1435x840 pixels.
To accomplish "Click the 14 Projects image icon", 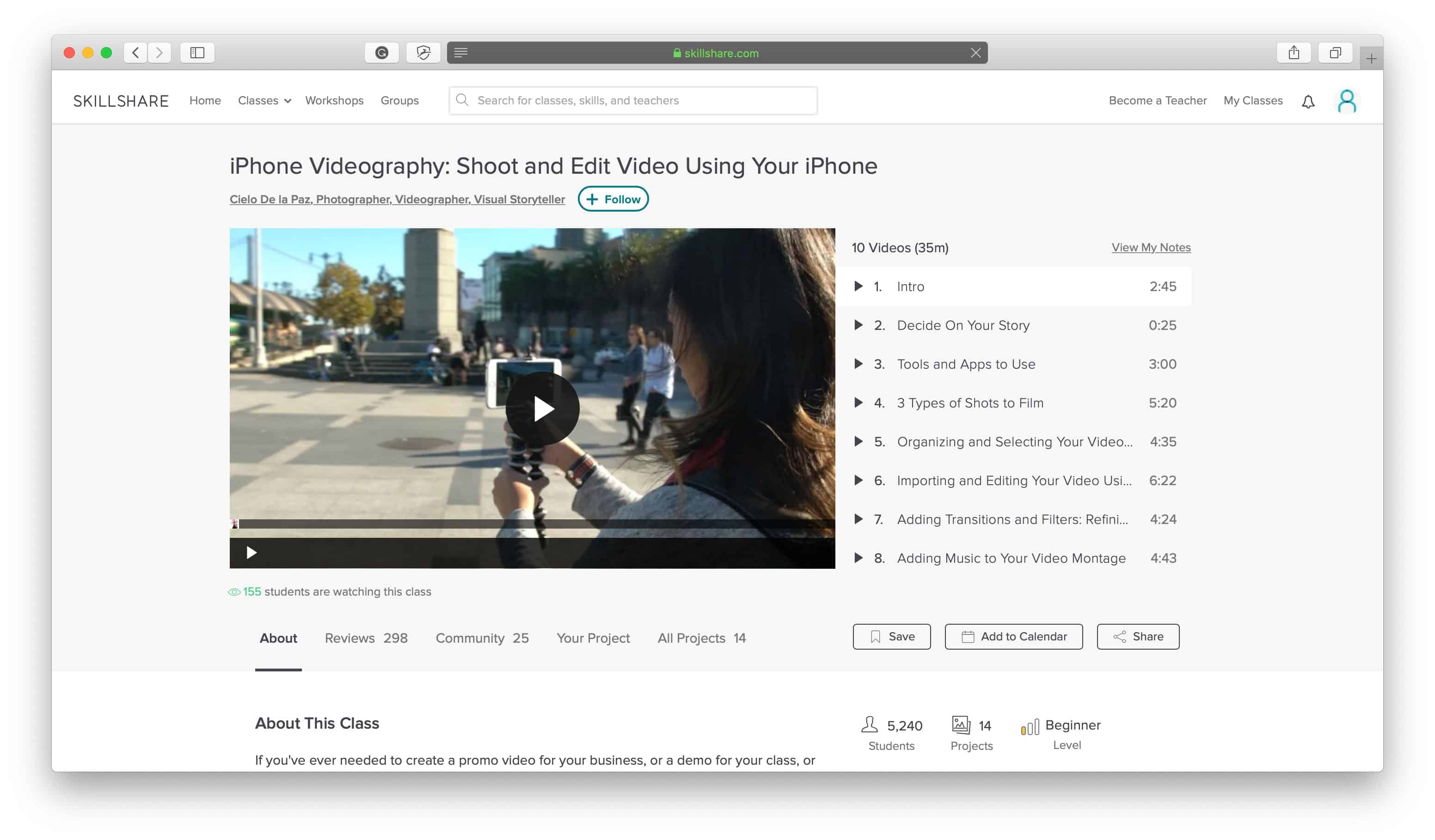I will coord(961,724).
